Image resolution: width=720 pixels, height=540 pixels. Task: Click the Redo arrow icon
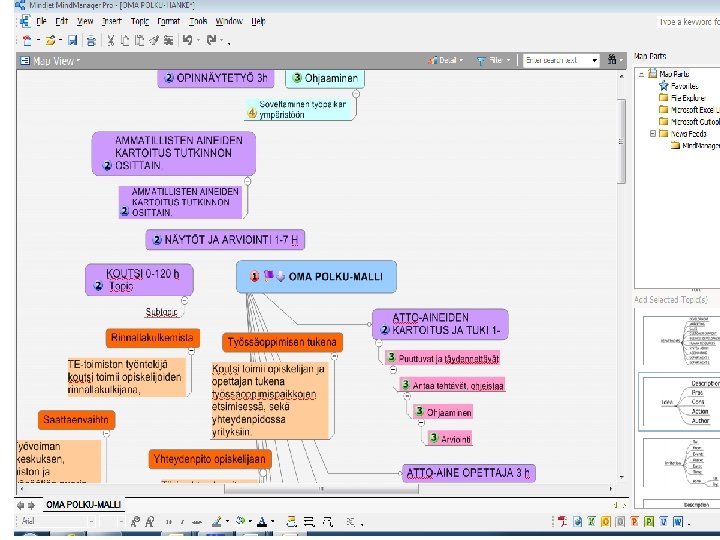coord(211,40)
